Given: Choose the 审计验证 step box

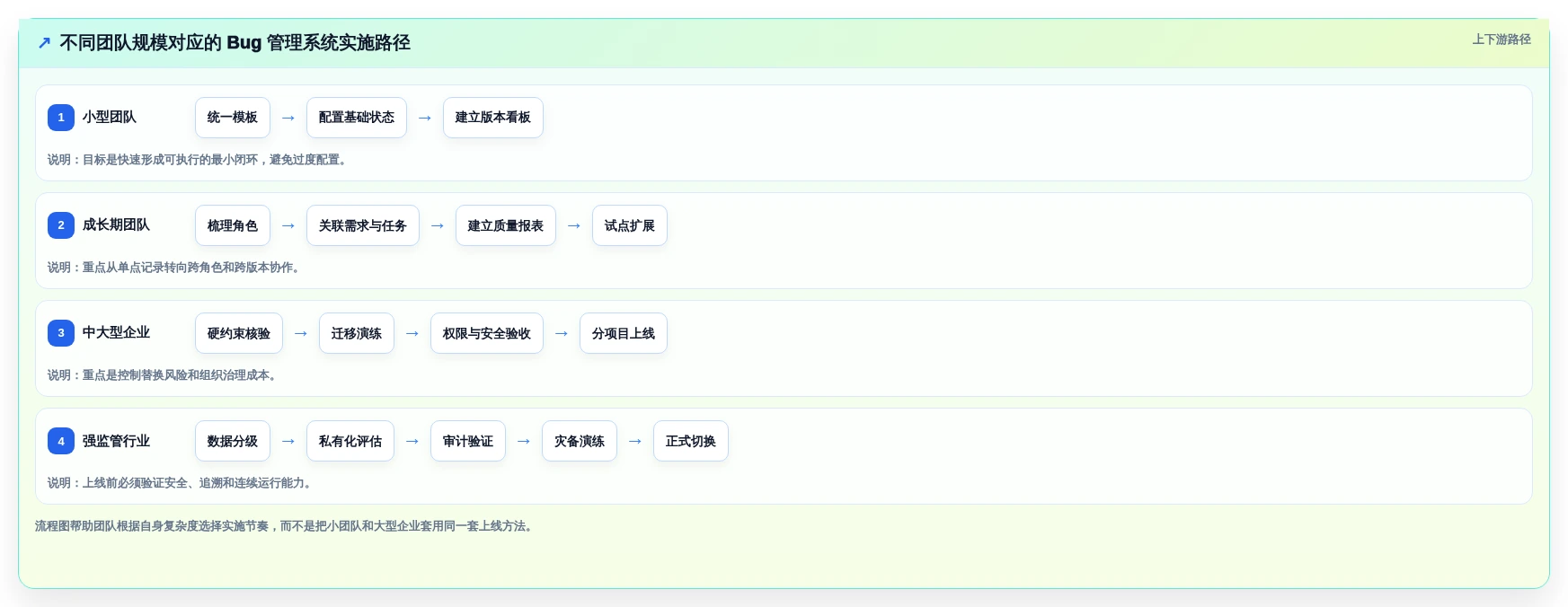Looking at the screenshot, I should (468, 441).
